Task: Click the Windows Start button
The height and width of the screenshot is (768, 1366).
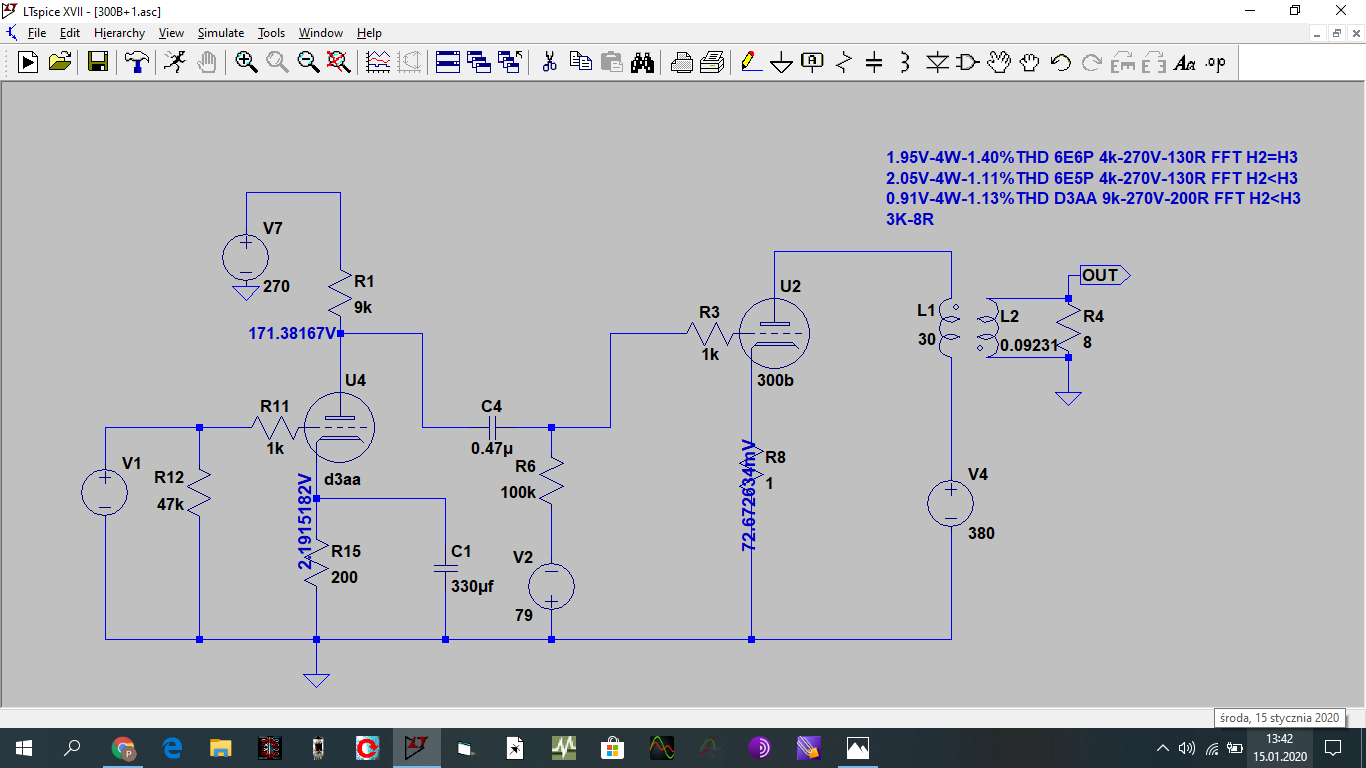Action: [24, 747]
